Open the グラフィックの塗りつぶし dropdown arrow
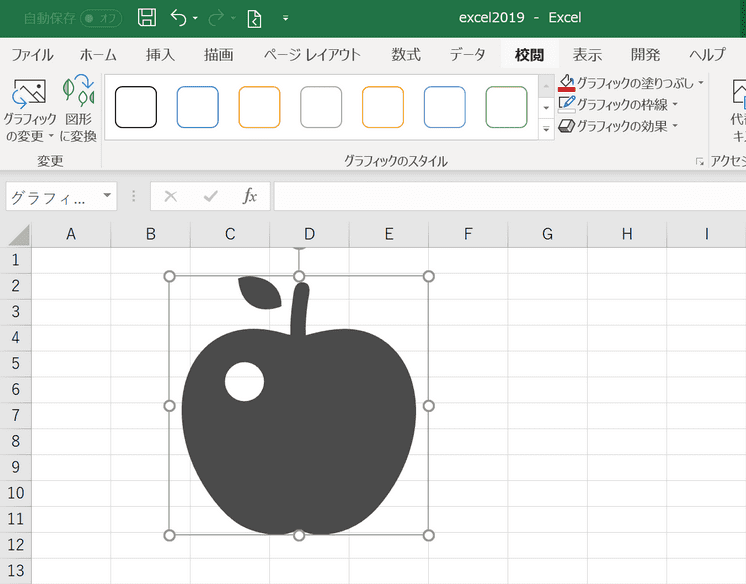The image size is (746, 584). pos(701,83)
